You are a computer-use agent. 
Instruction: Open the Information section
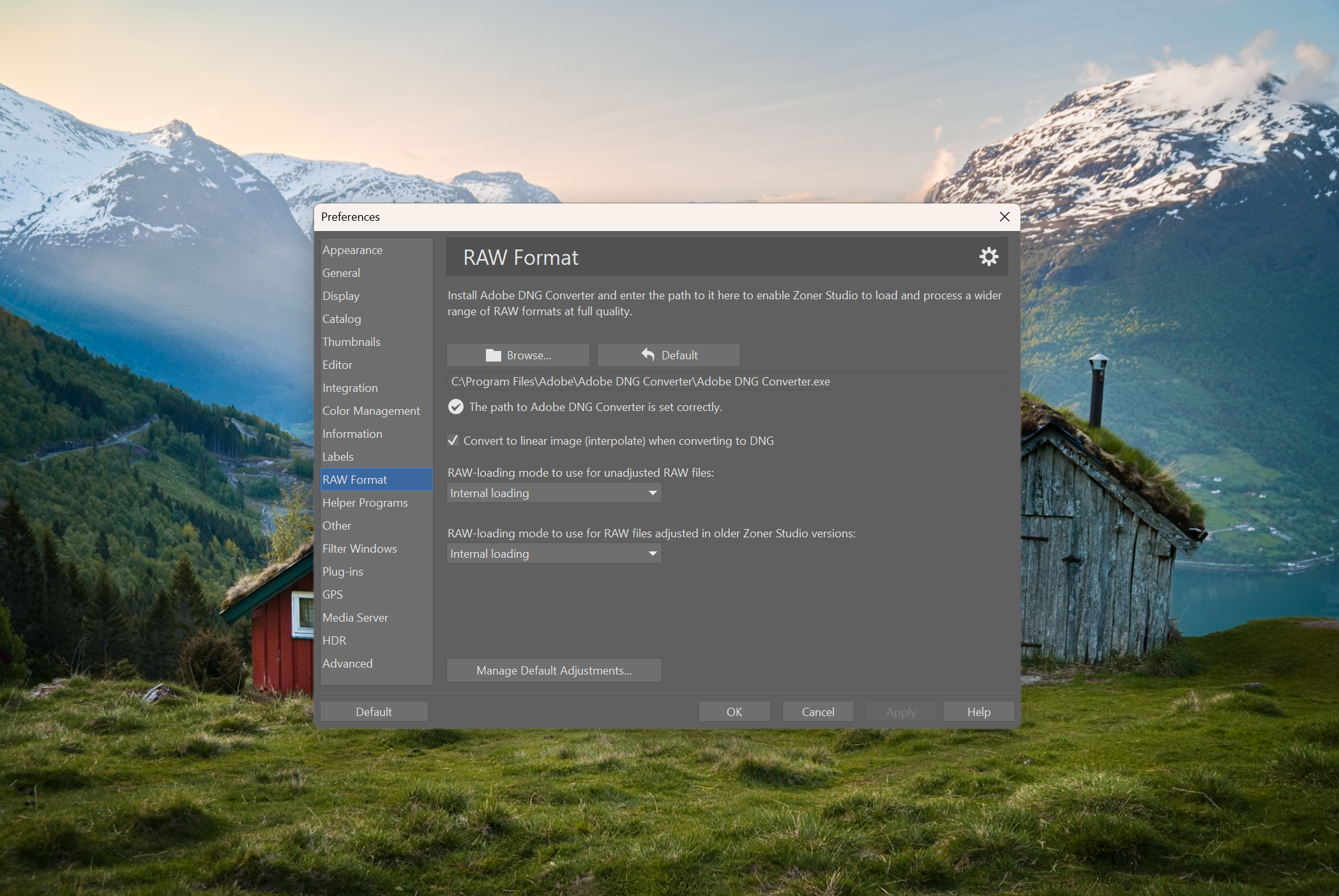376,434
